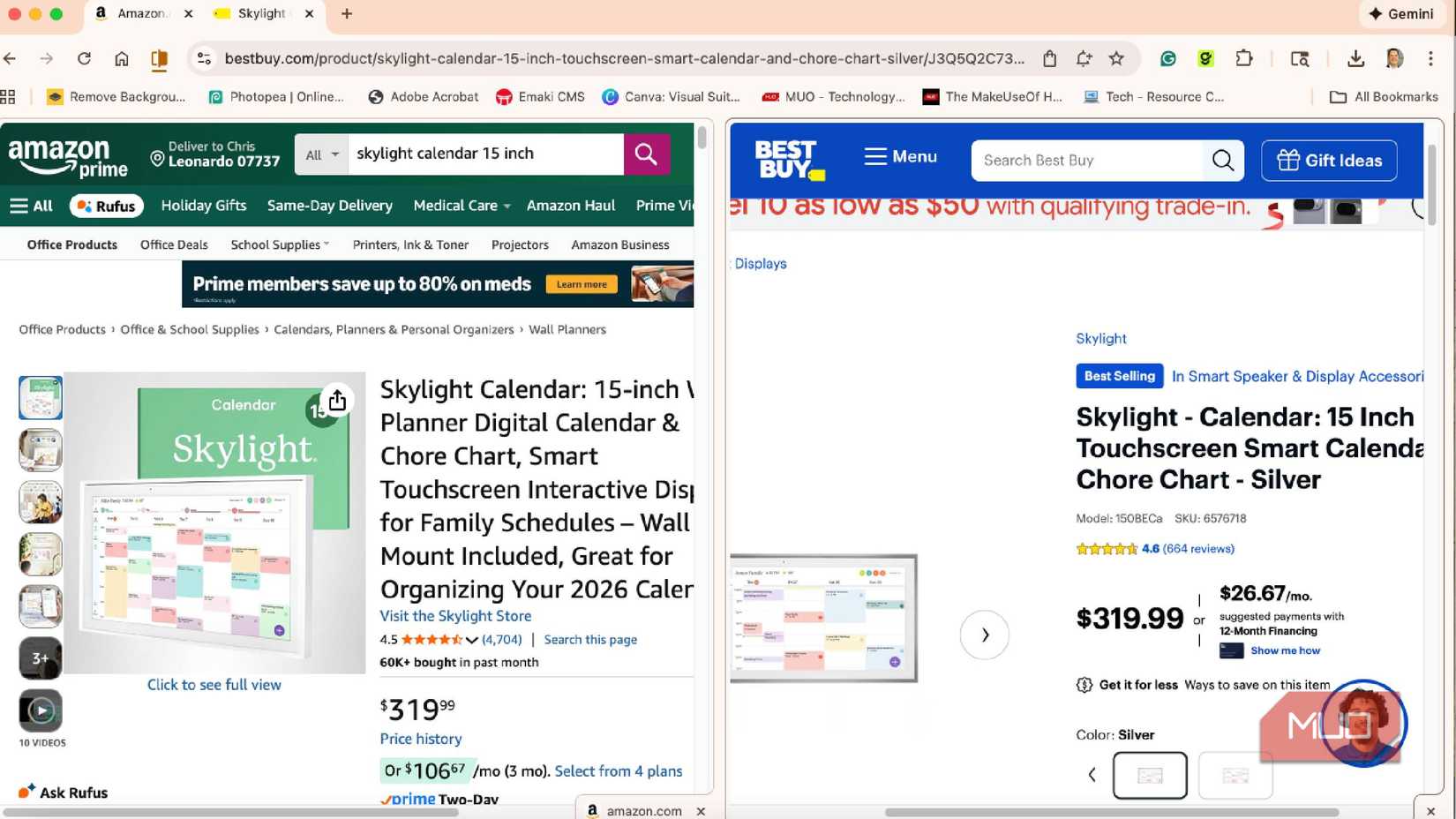
Task: Expand the School Supplies dropdown
Action: tap(278, 244)
